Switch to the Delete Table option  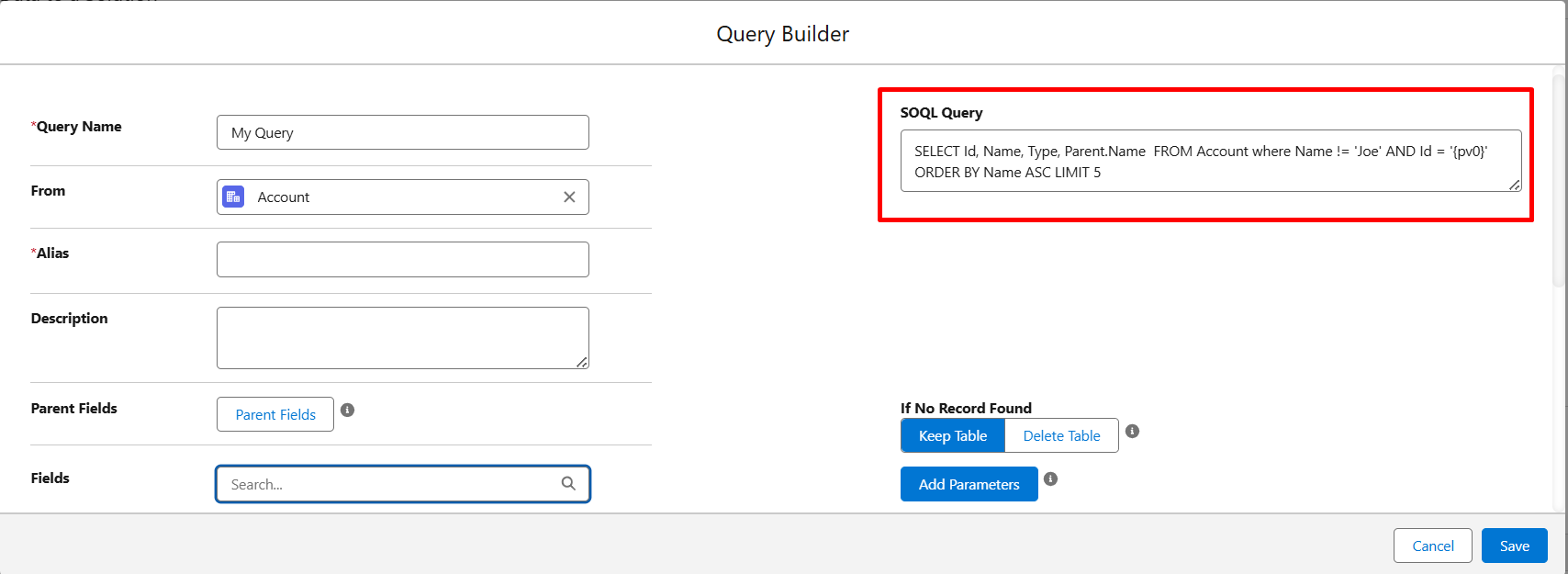[1061, 436]
